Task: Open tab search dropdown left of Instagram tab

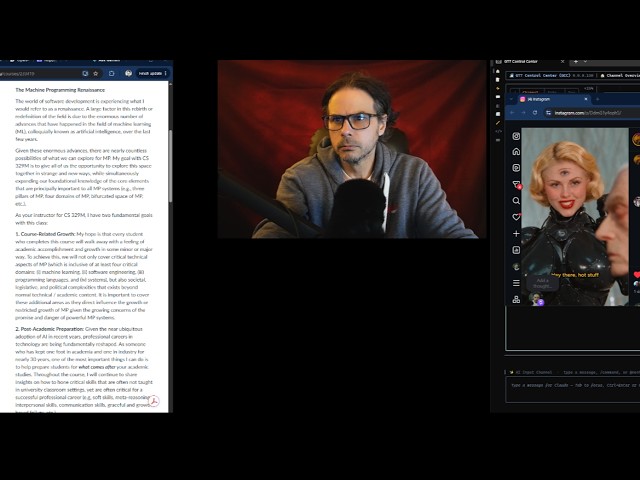Action: (x=512, y=99)
